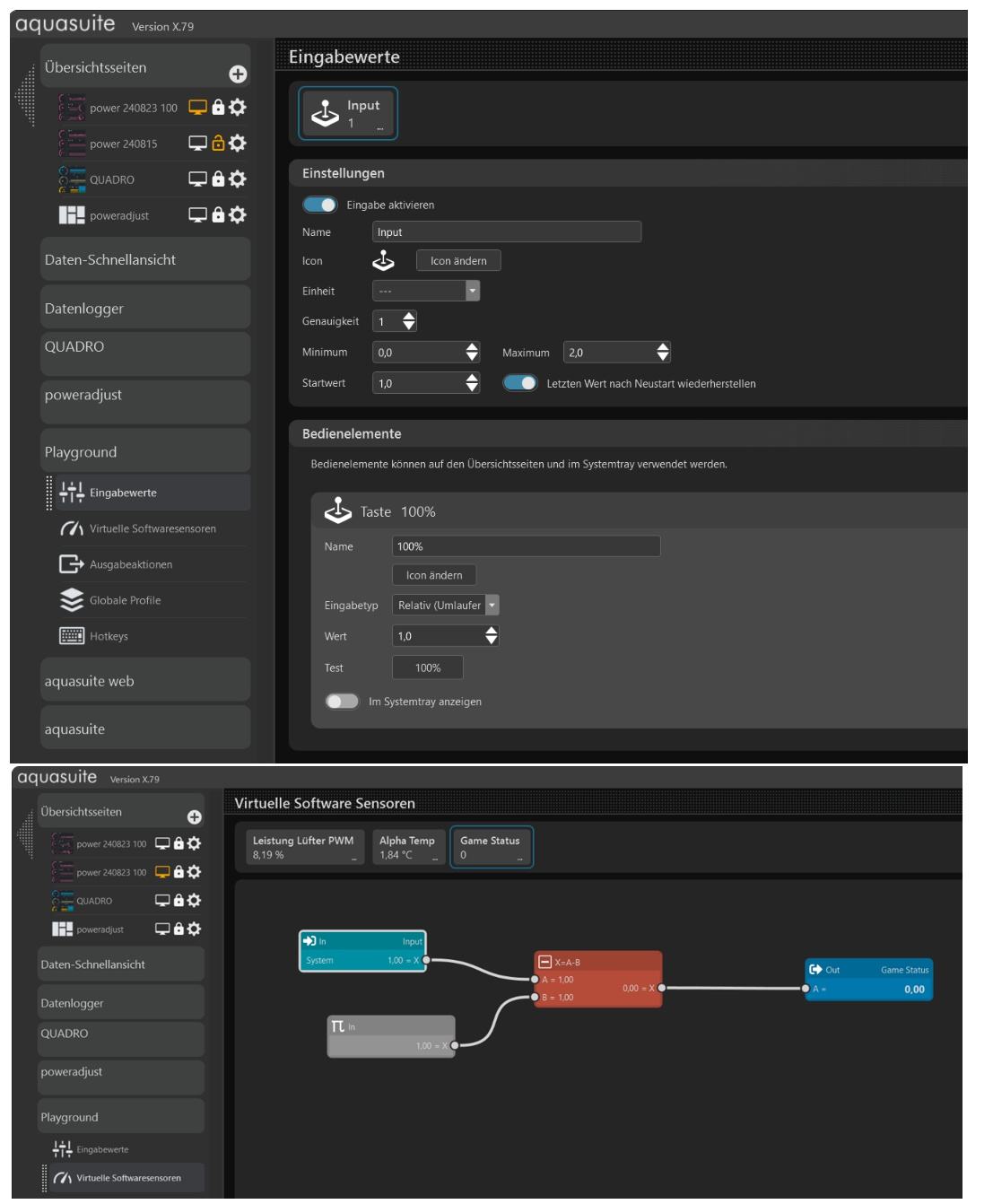Viewport: 993px width, 1204px height.
Task: Click Icon ändern button in Taste 100% panel
Action: coord(434,575)
